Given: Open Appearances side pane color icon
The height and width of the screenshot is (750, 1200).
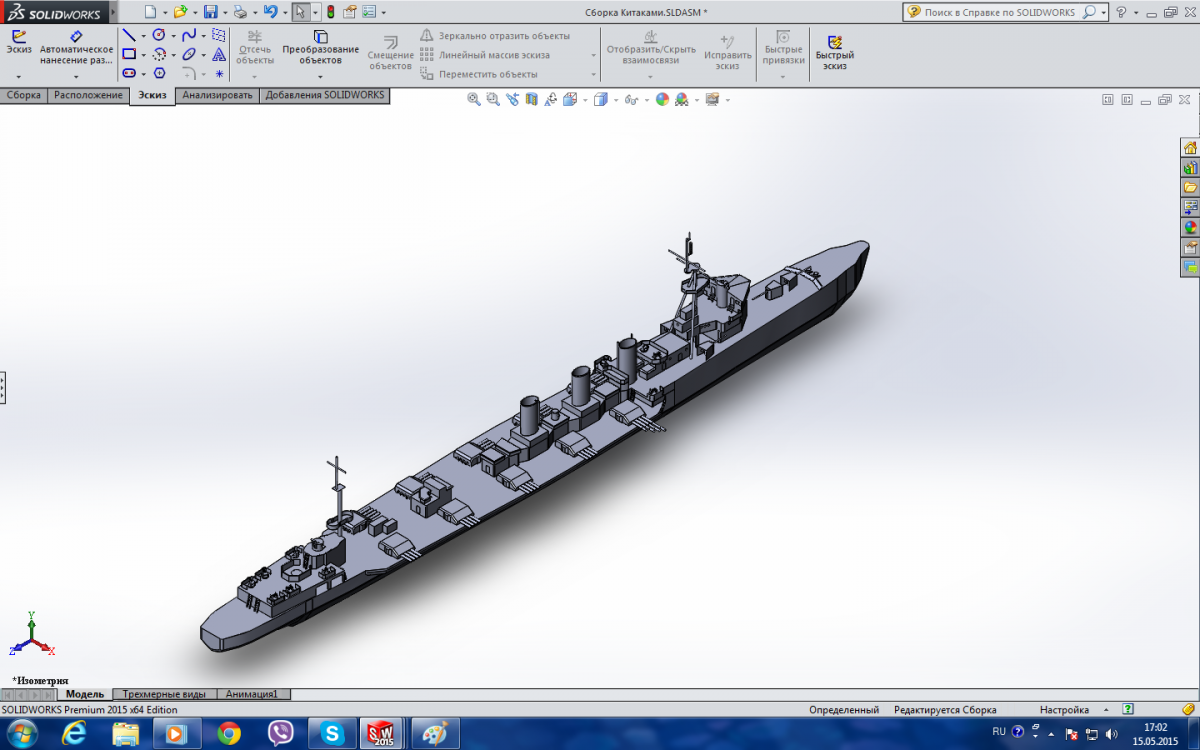Looking at the screenshot, I should click(x=1190, y=227).
